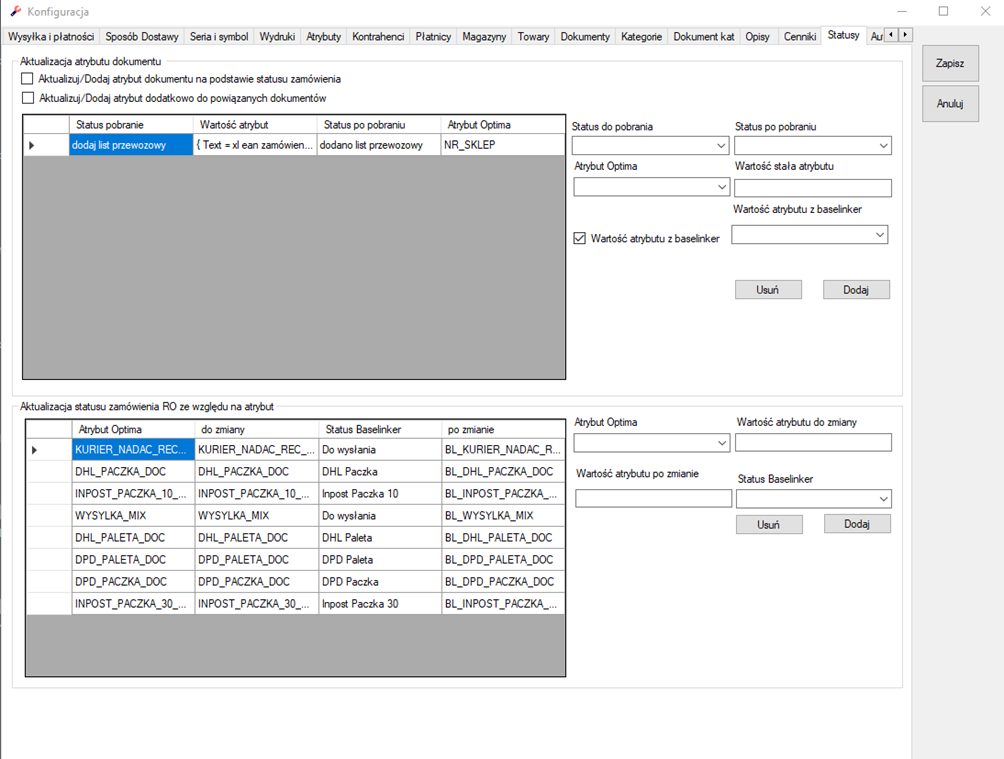Select the BL_DPD_PALETA_DOC cell
The width and height of the screenshot is (1004, 759).
[x=503, y=560]
